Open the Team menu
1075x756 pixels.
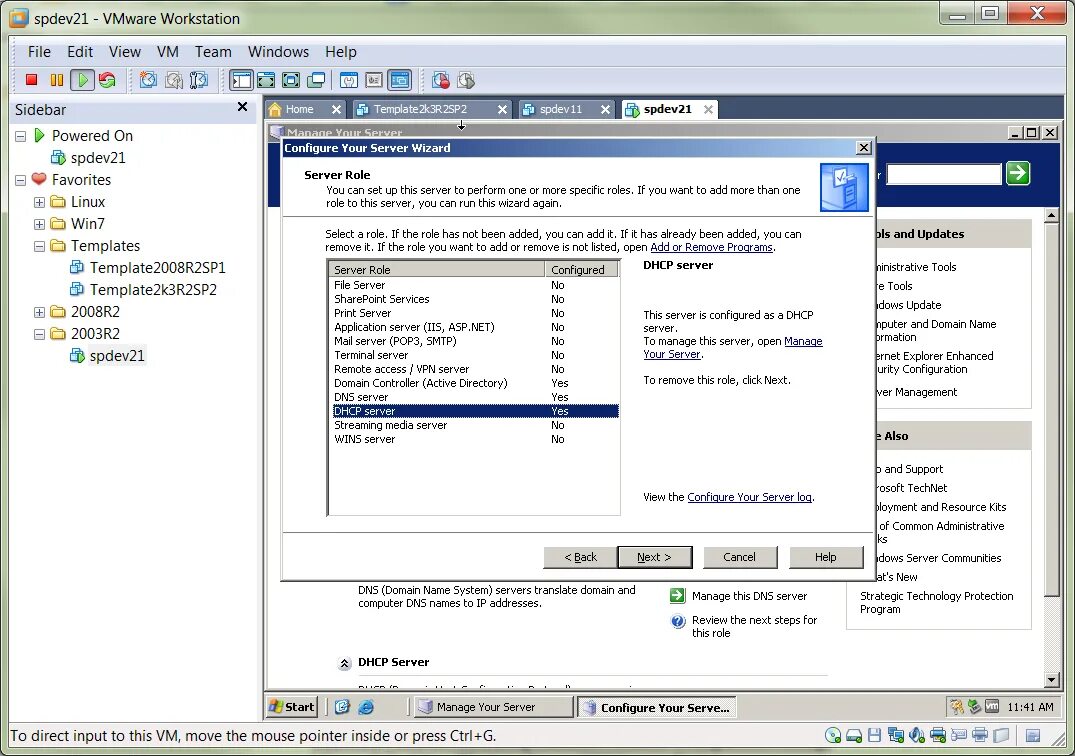[213, 52]
